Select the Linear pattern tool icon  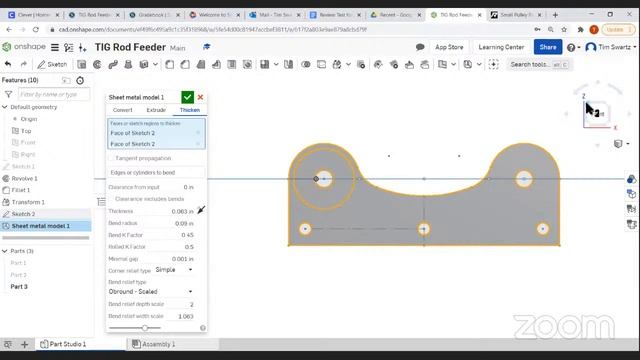pos(264,64)
